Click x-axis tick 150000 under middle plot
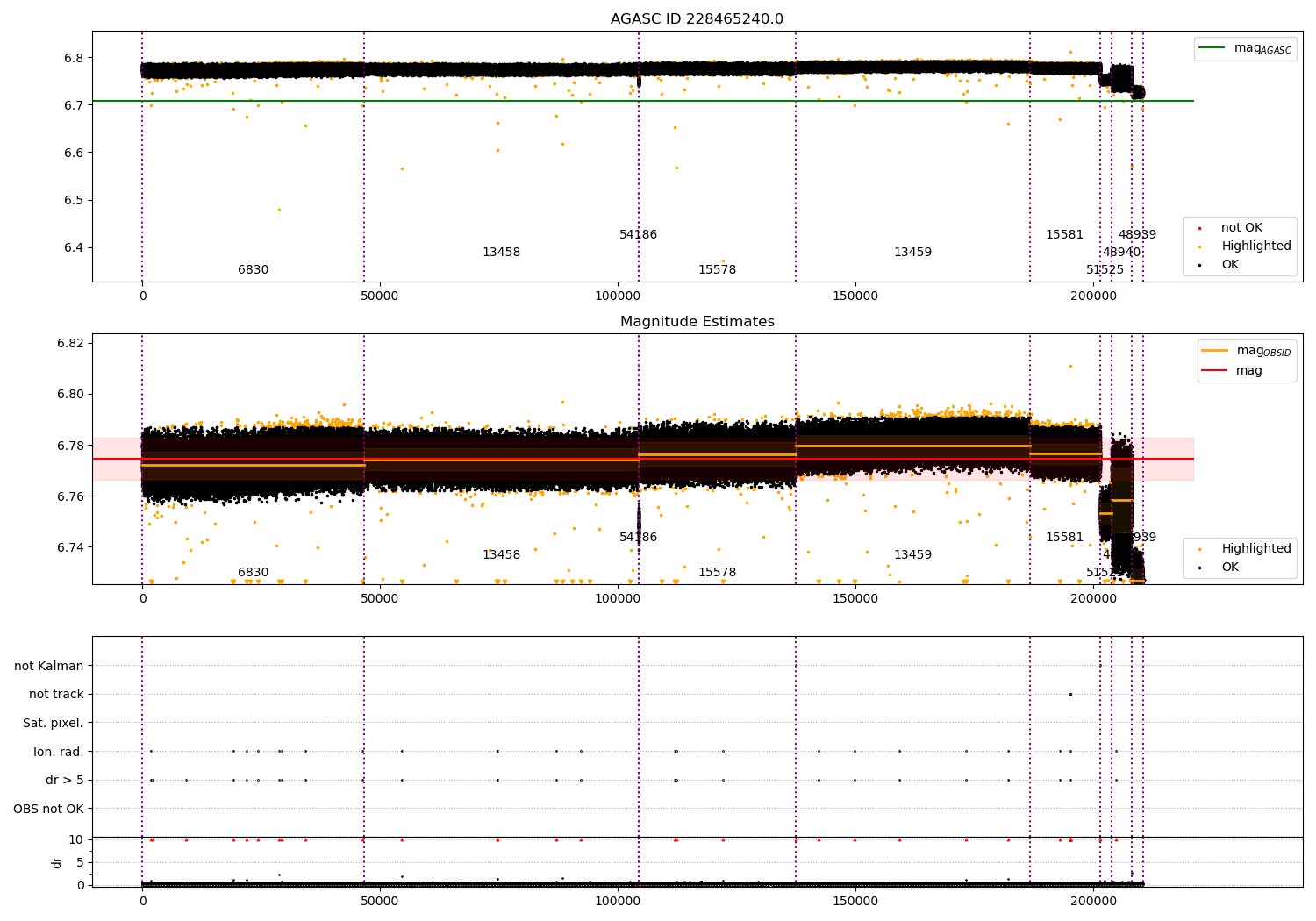Viewport: 1316px width, 921px height. 855,599
